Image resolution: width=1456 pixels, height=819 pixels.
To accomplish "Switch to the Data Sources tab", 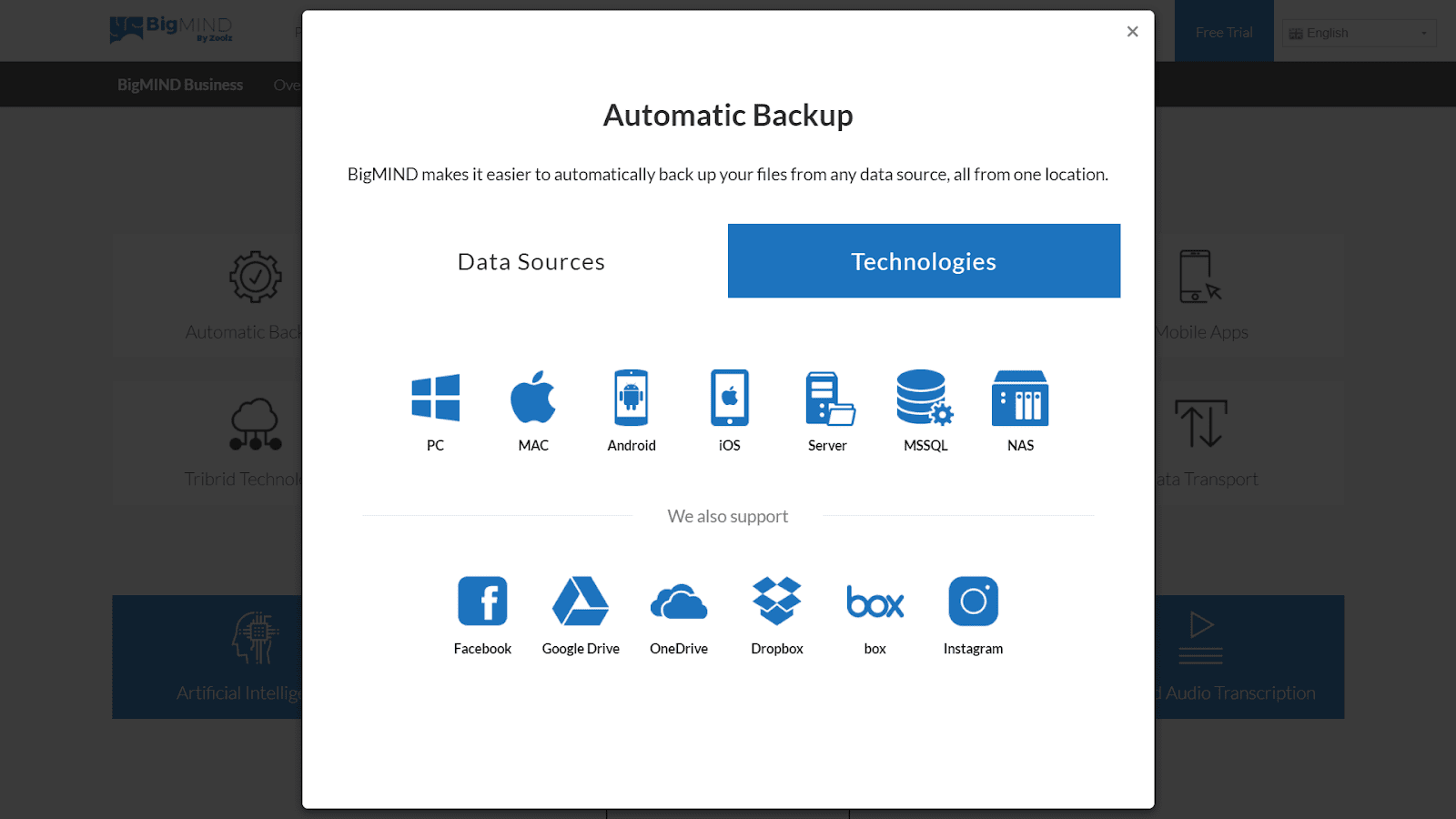I will [x=531, y=261].
